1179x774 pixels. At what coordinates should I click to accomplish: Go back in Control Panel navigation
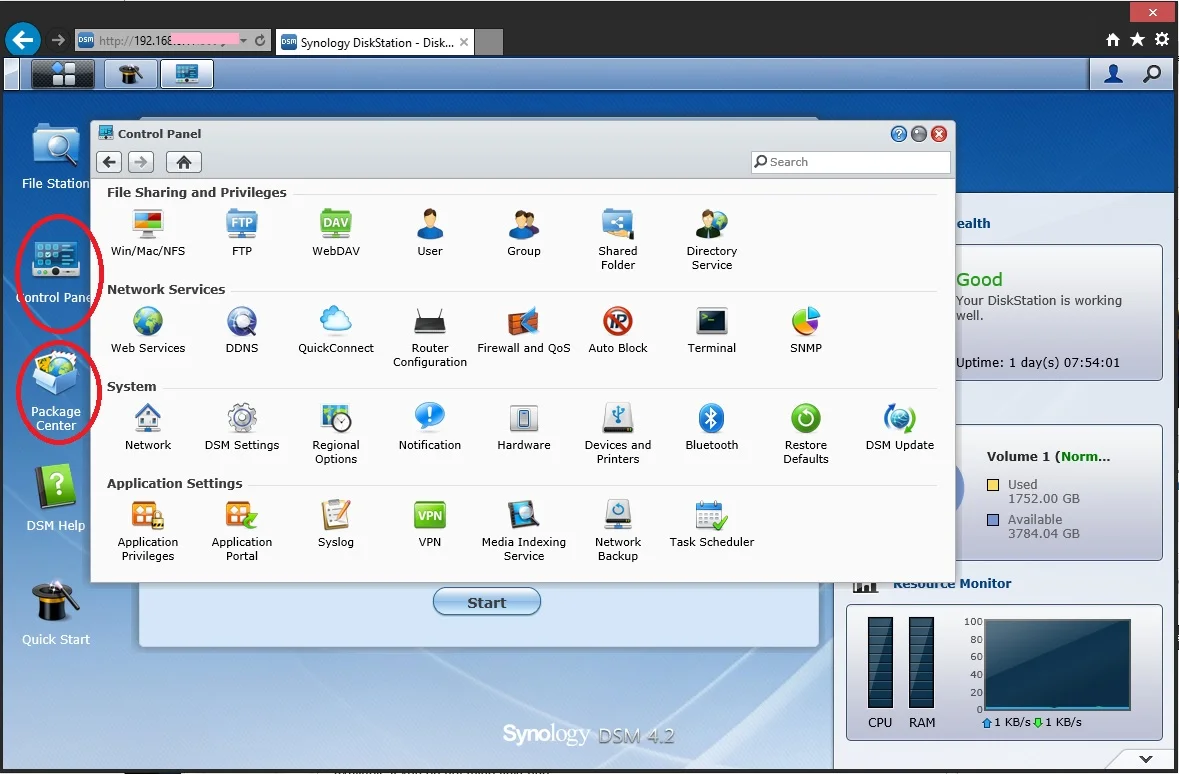click(110, 162)
